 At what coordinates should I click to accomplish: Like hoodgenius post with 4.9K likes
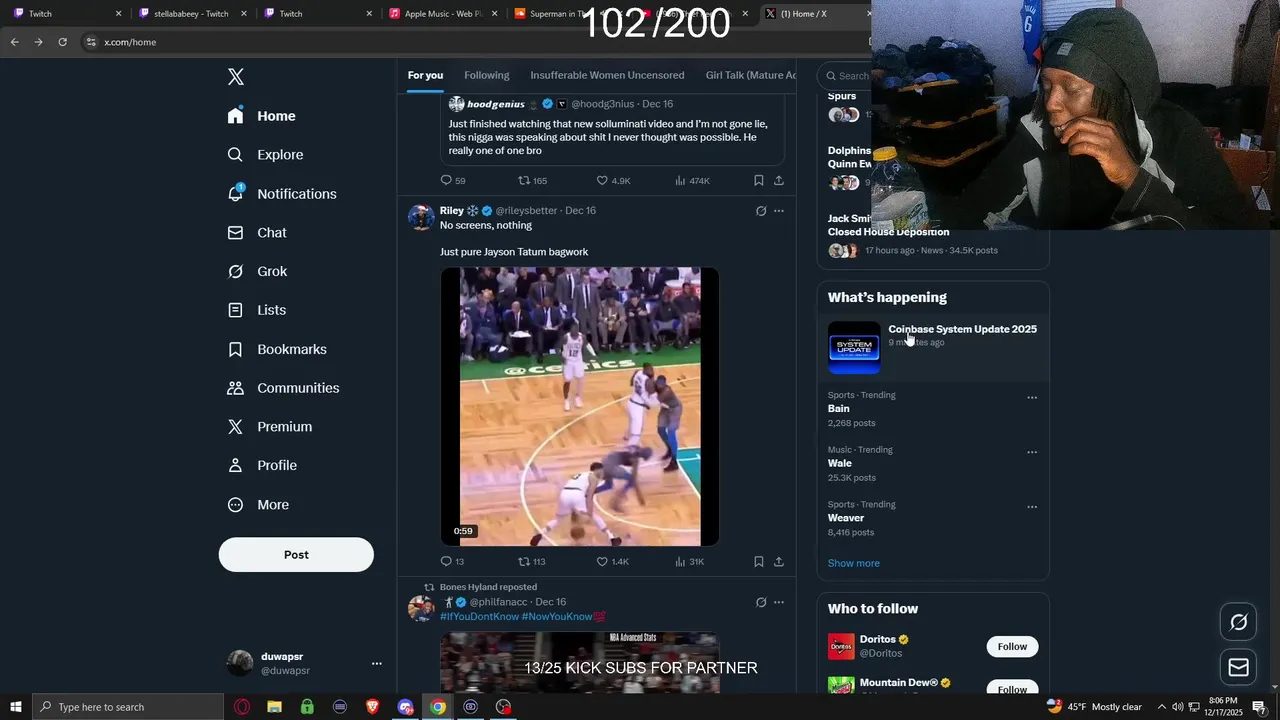[613, 181]
